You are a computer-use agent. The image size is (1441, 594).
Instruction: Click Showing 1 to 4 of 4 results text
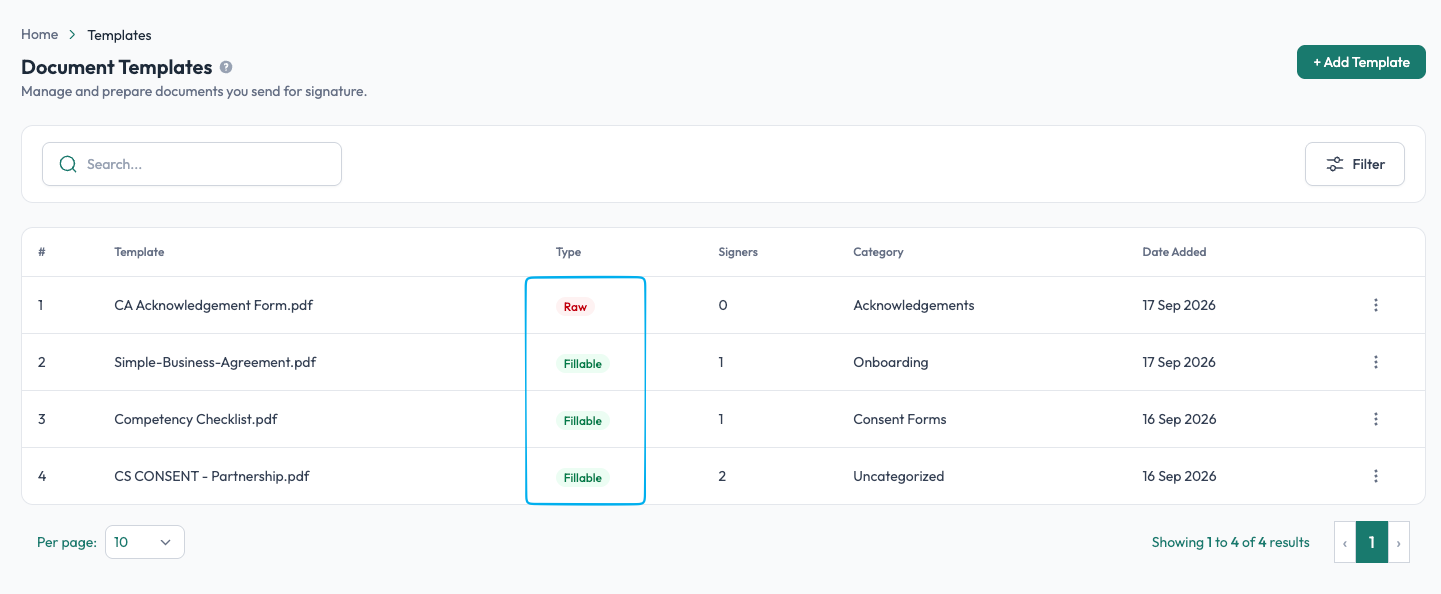coord(1230,542)
